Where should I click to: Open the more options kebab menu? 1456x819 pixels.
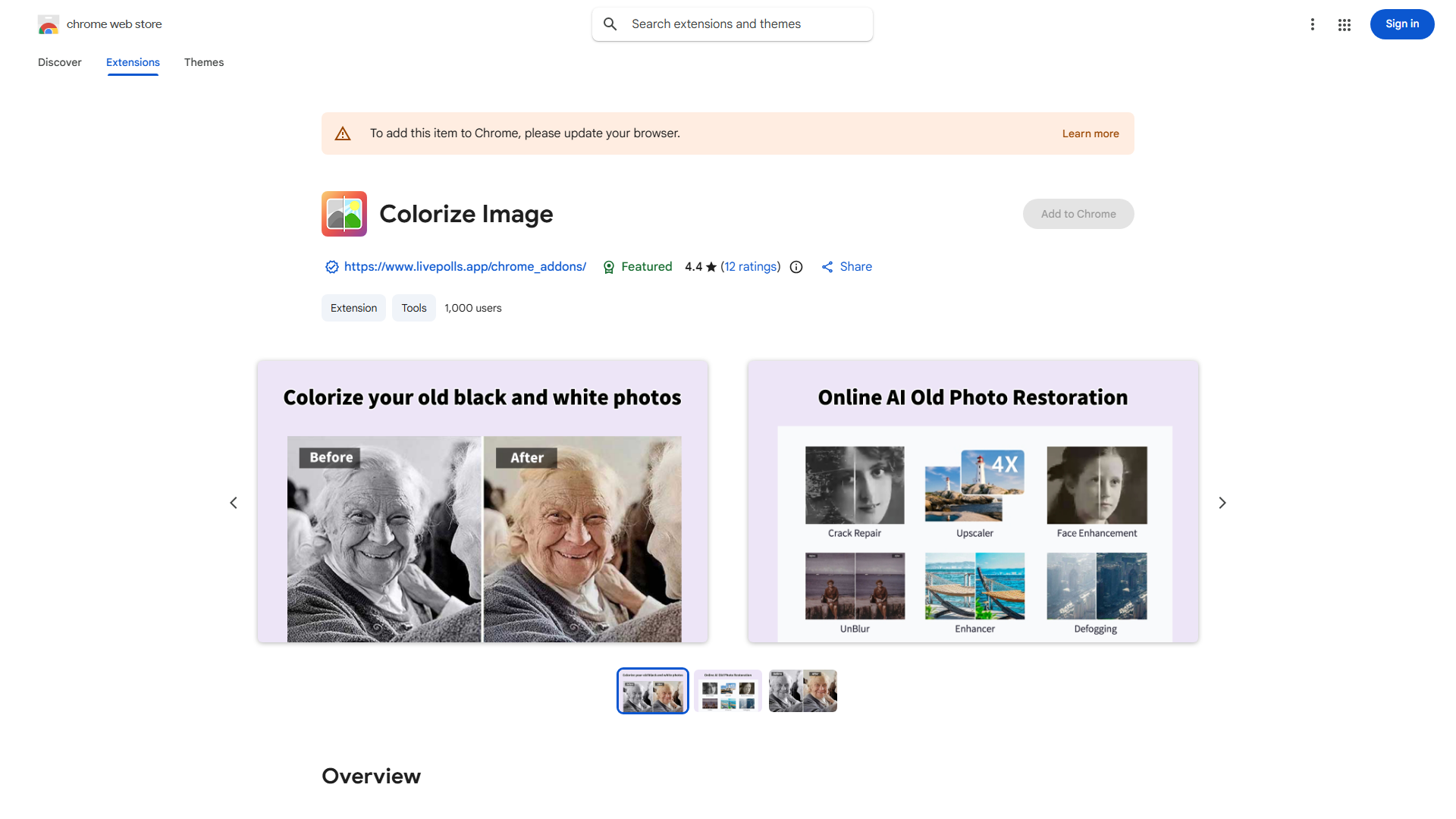click(x=1313, y=24)
